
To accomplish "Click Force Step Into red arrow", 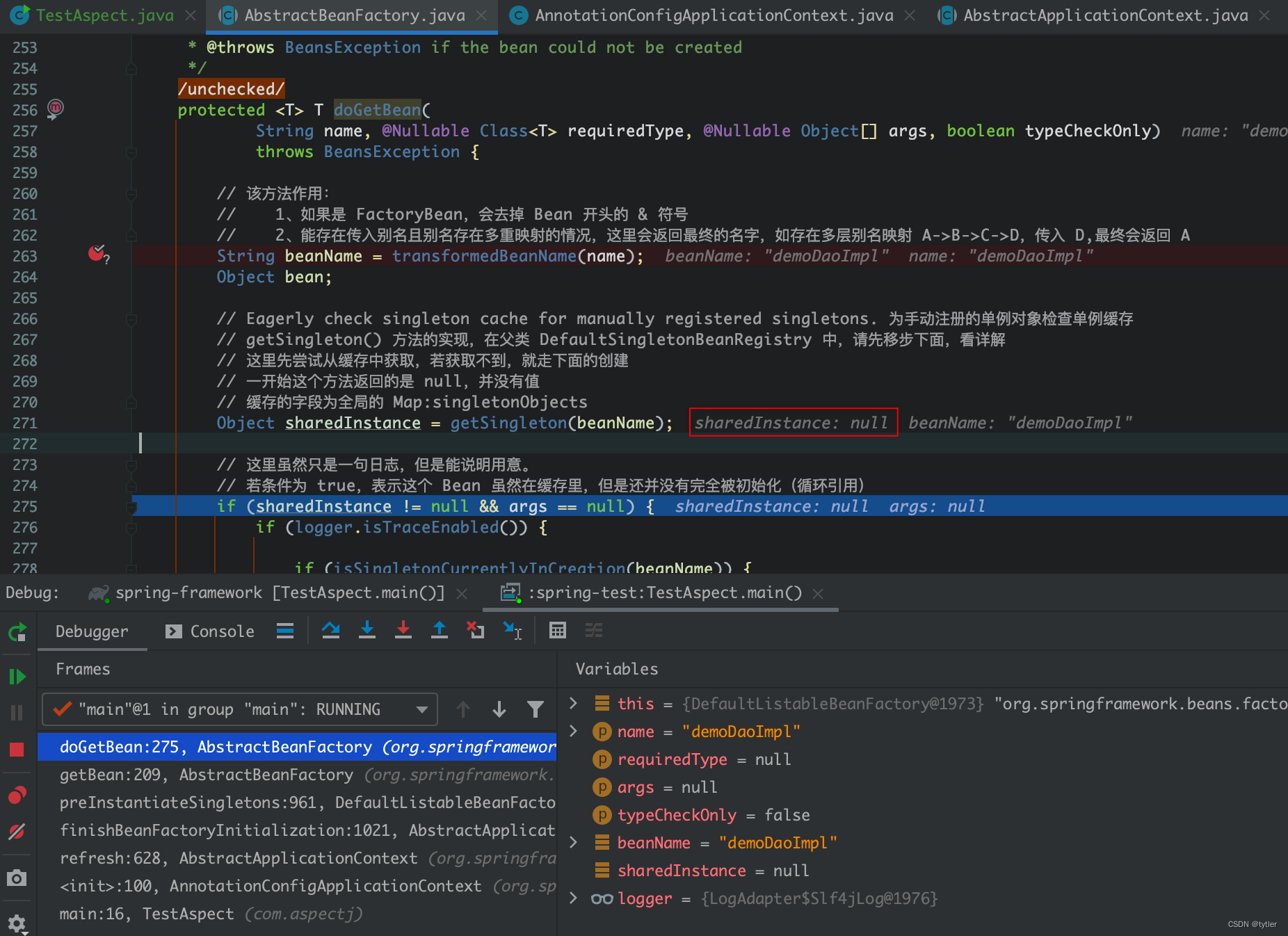I will tap(403, 631).
